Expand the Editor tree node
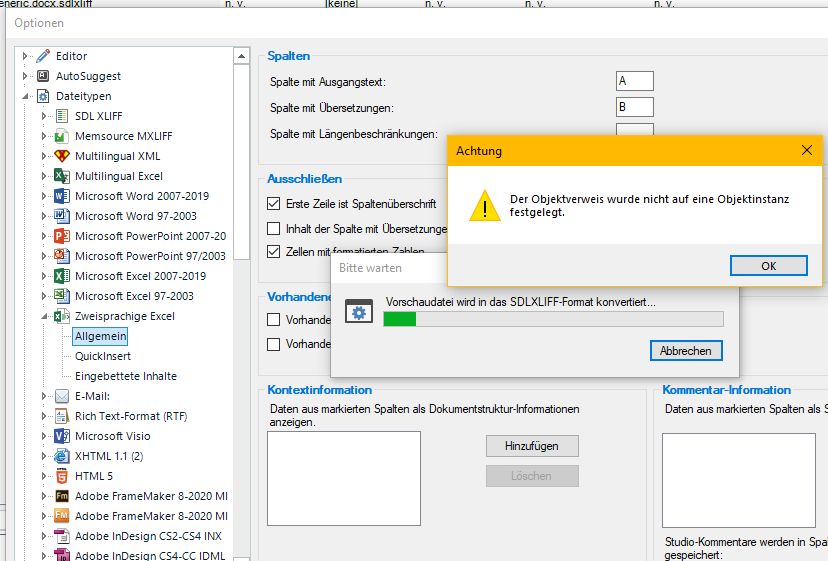Viewport: 828px width, 561px height. [24, 56]
